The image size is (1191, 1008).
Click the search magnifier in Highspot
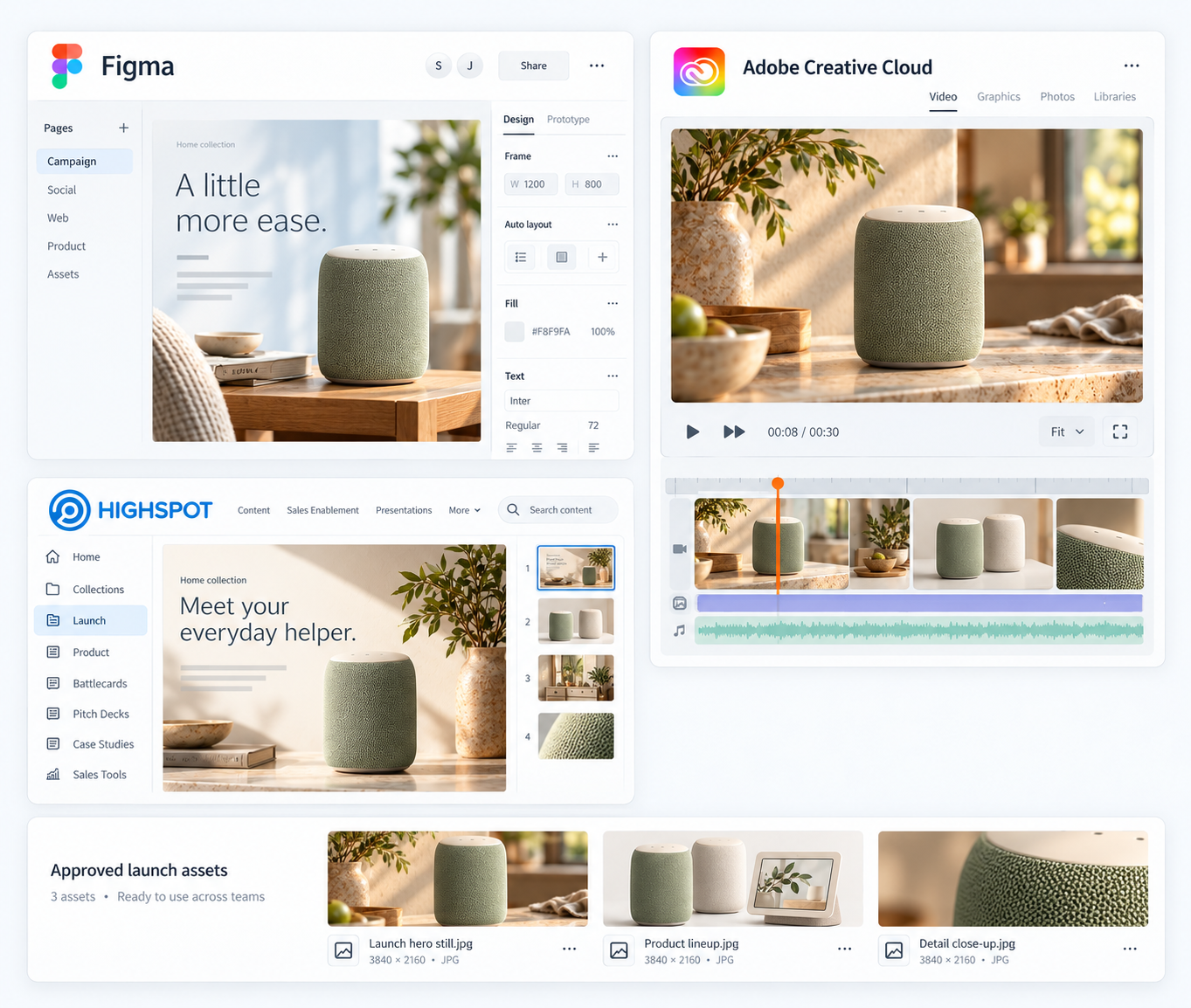coord(514,509)
